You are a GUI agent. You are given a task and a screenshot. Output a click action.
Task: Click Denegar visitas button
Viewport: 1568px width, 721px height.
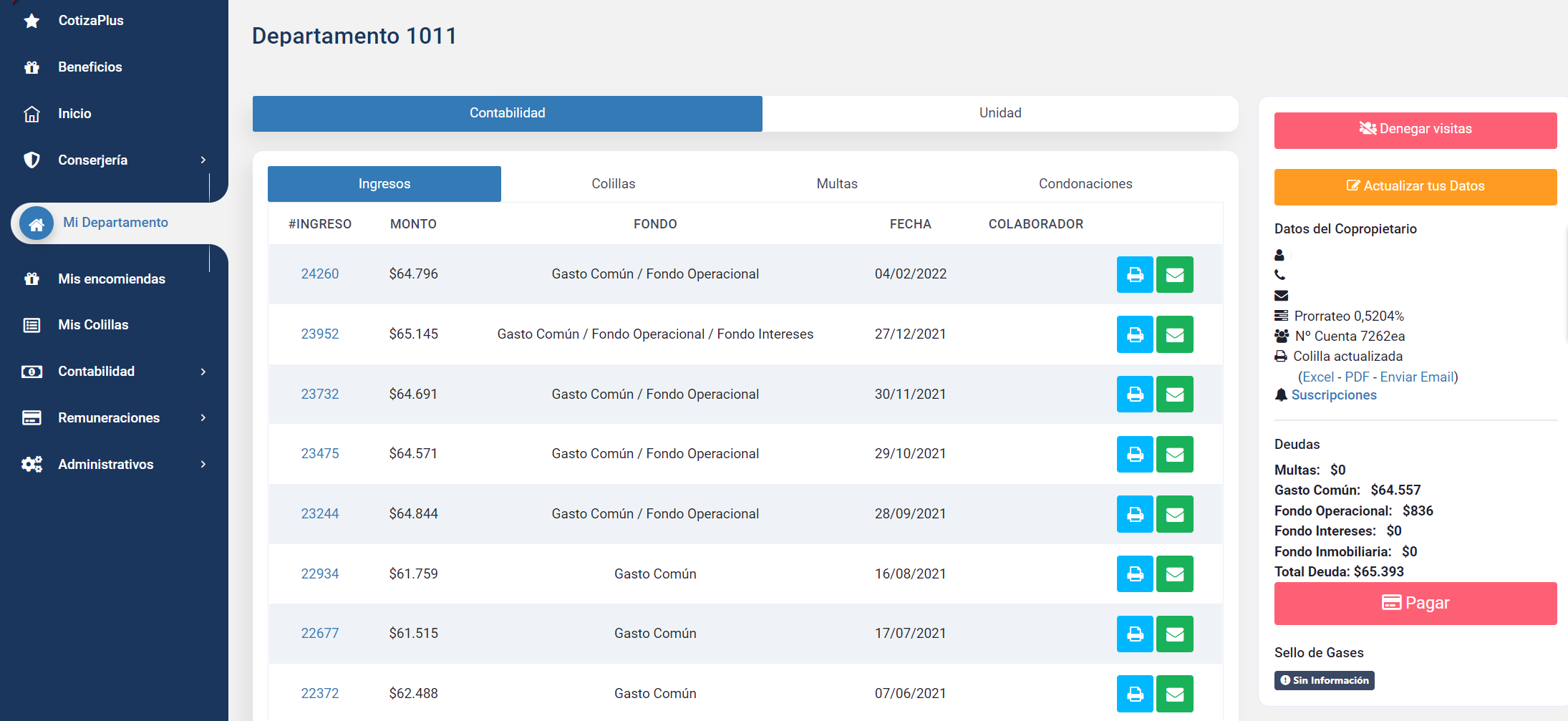[1415, 130]
